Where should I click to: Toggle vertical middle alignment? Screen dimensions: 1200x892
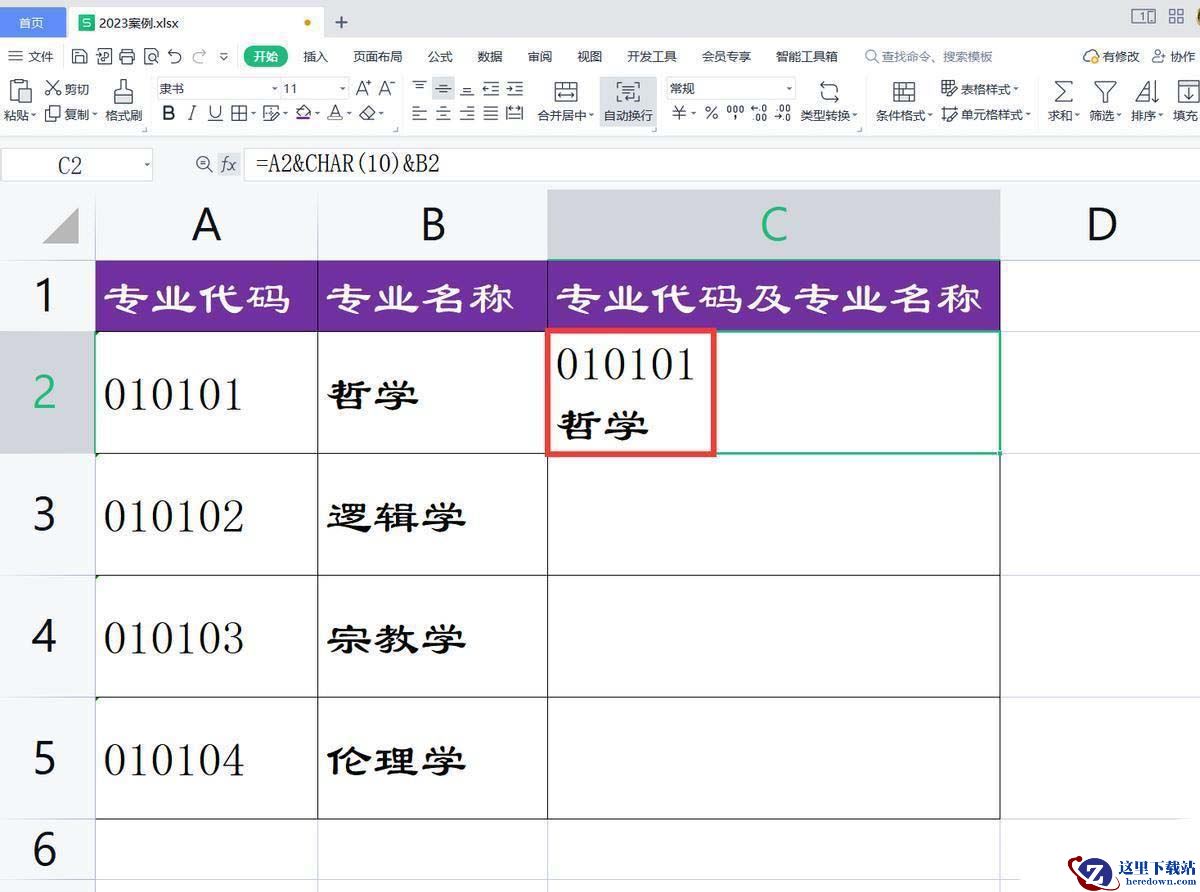pyautogui.click(x=444, y=88)
